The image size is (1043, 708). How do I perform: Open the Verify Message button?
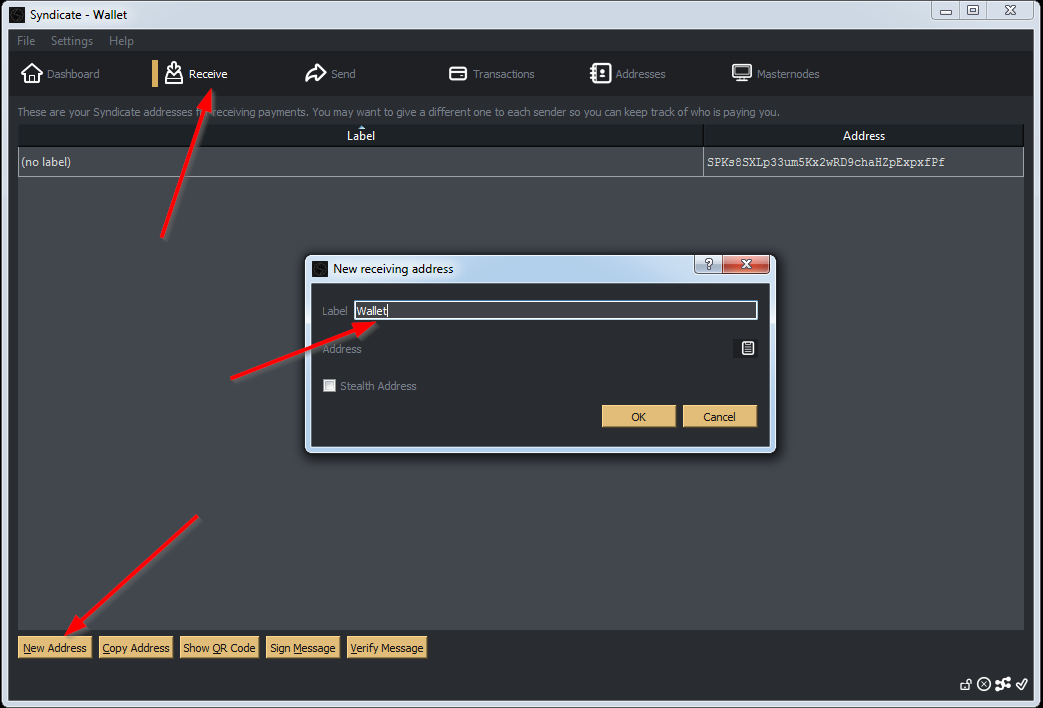(x=386, y=648)
